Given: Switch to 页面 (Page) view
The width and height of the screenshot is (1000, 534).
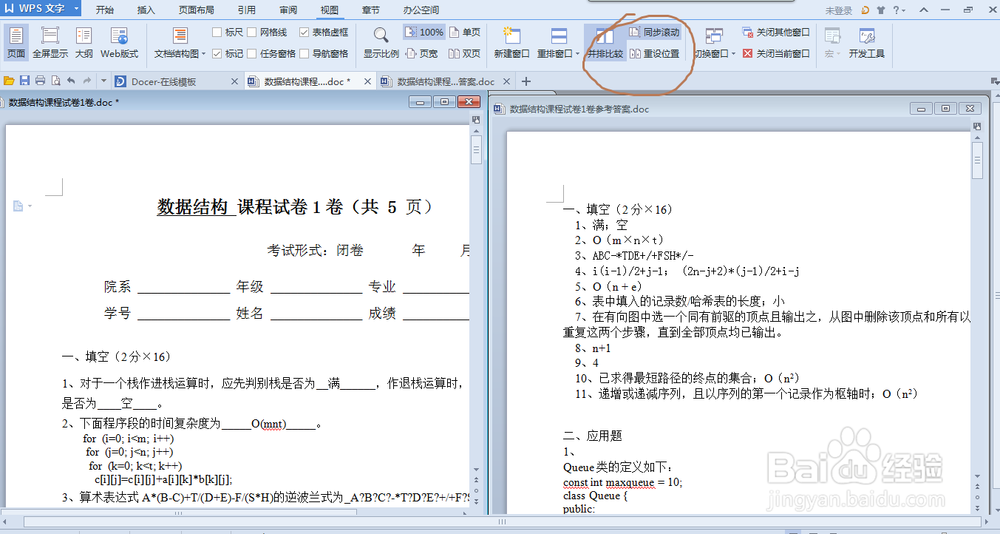Looking at the screenshot, I should (x=15, y=42).
